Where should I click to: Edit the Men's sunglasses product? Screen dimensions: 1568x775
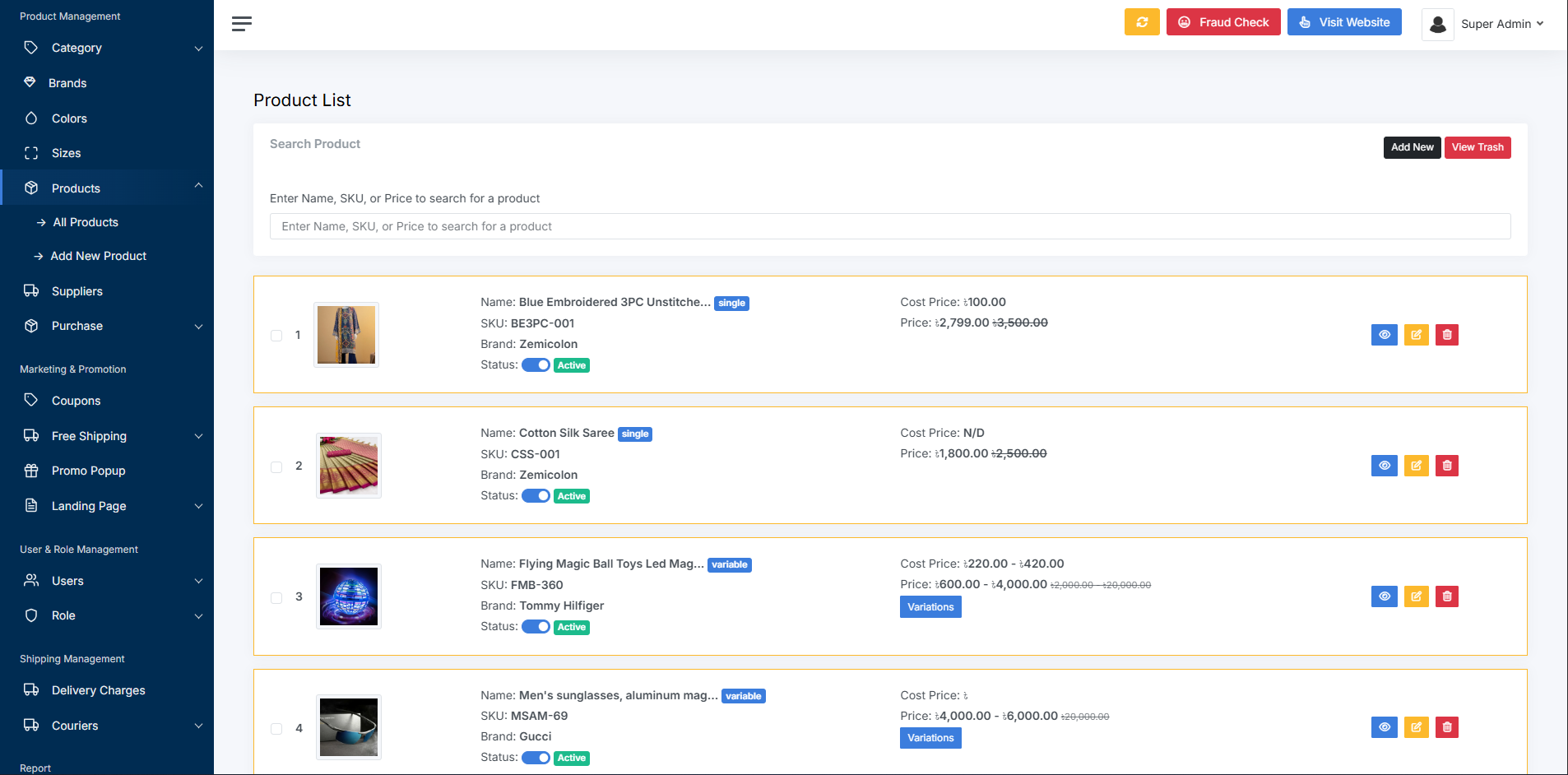pos(1416,727)
